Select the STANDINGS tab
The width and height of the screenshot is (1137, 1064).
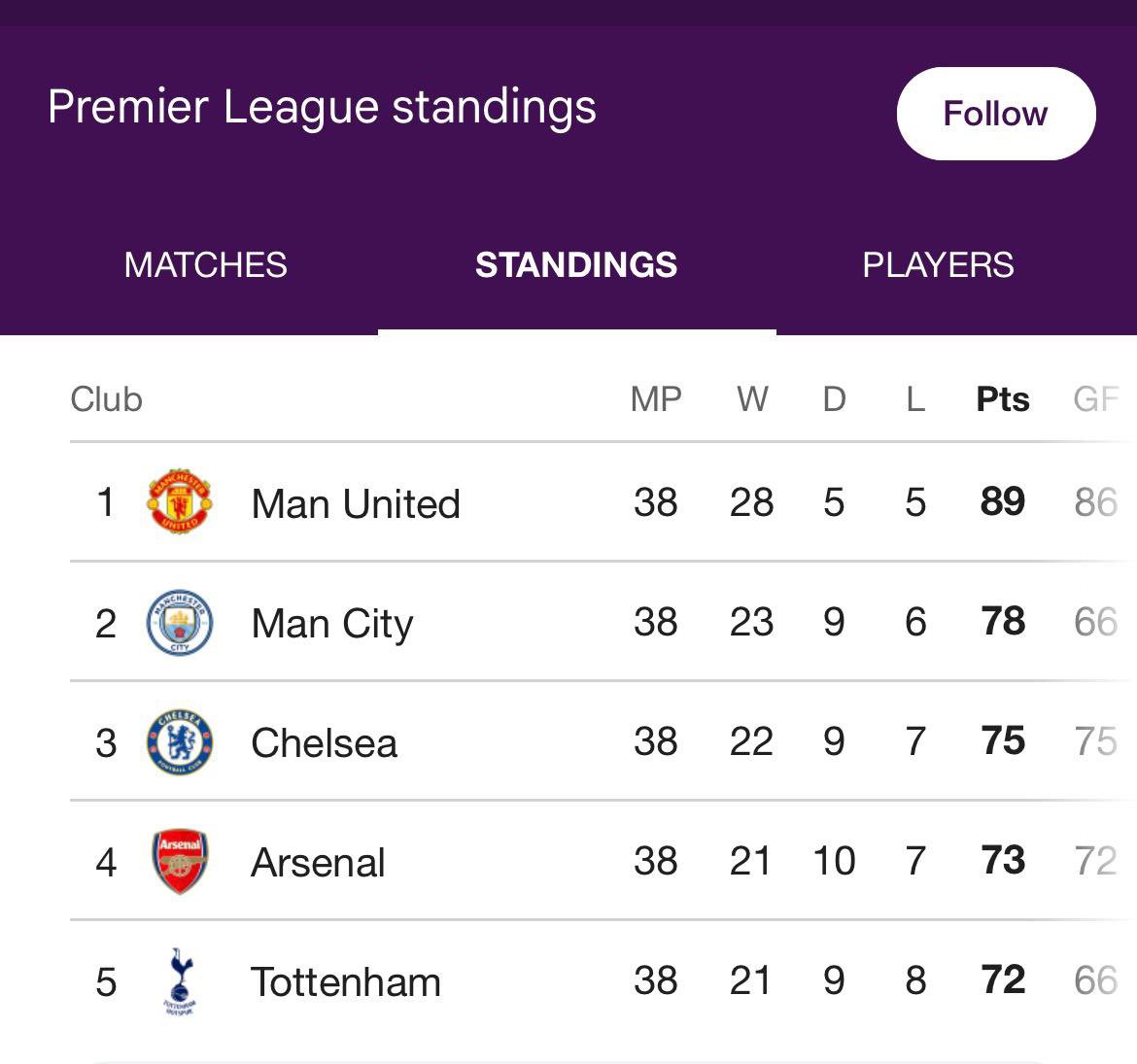click(x=576, y=264)
